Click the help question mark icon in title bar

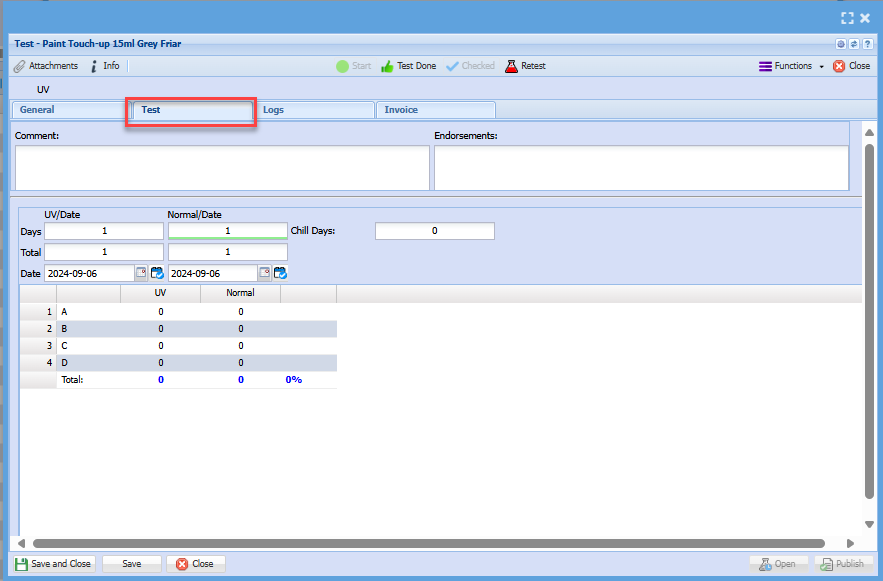point(867,44)
